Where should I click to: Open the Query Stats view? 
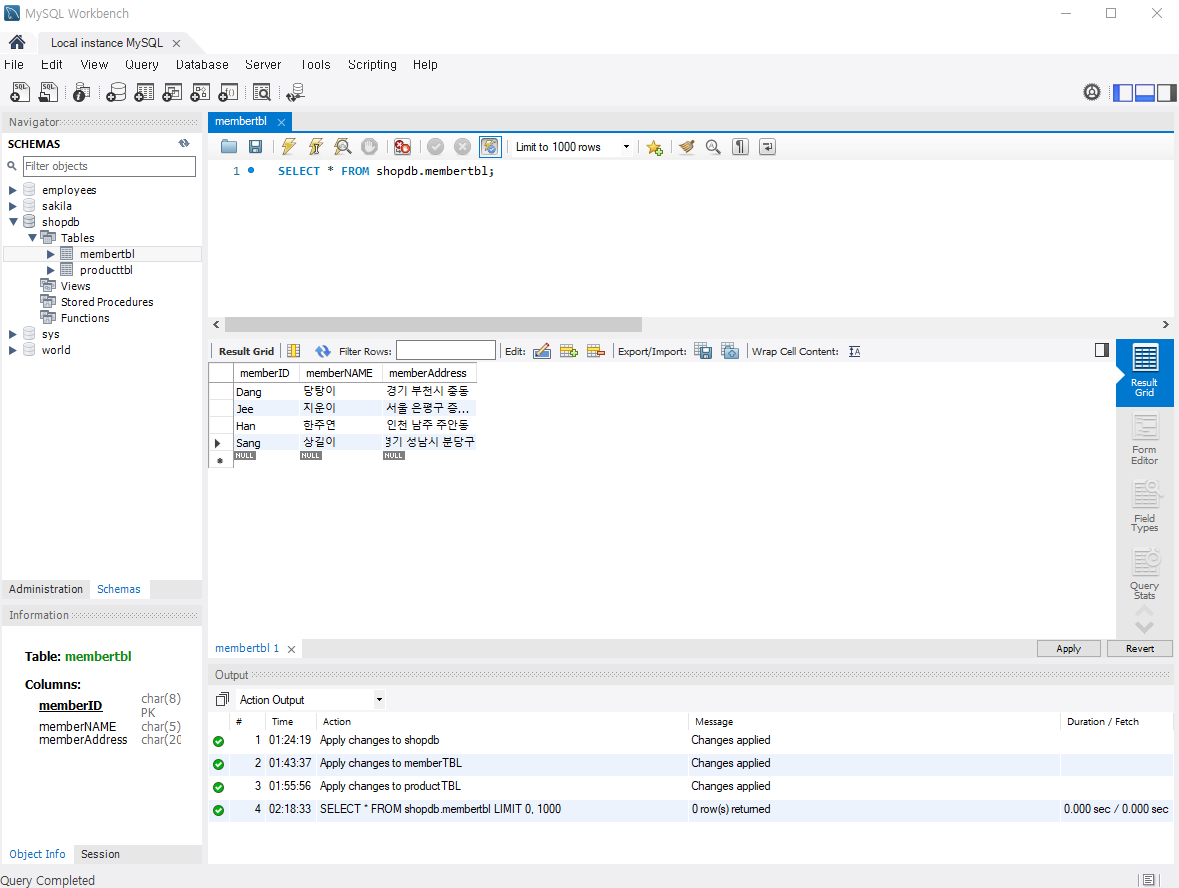tap(1144, 574)
